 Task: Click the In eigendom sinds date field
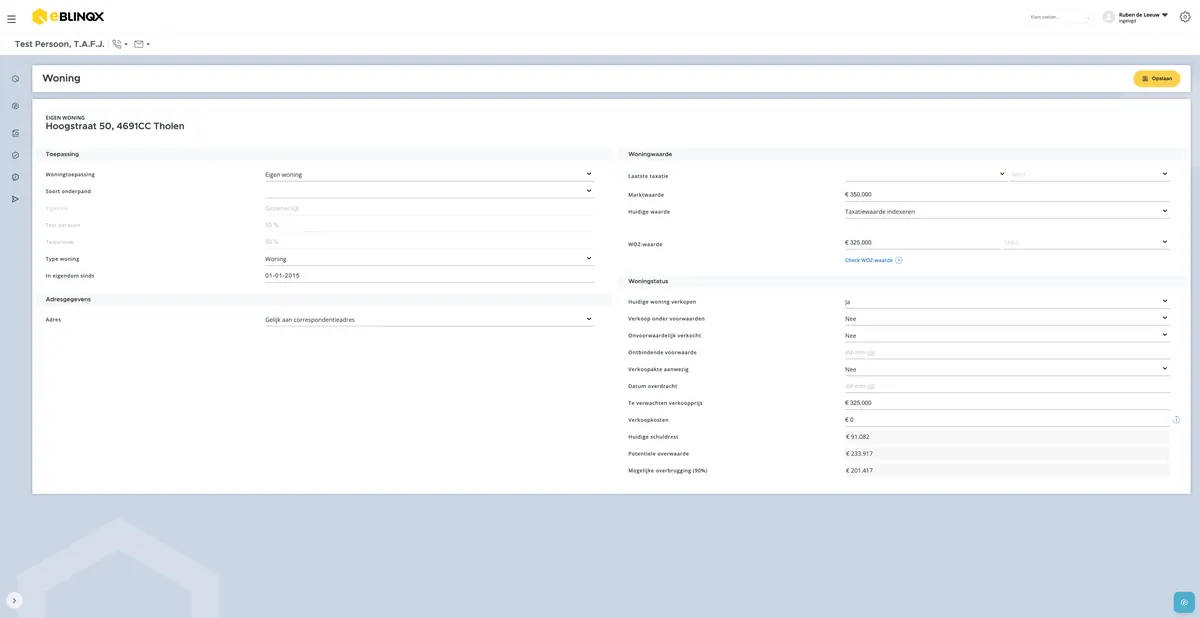pyautogui.click(x=429, y=275)
